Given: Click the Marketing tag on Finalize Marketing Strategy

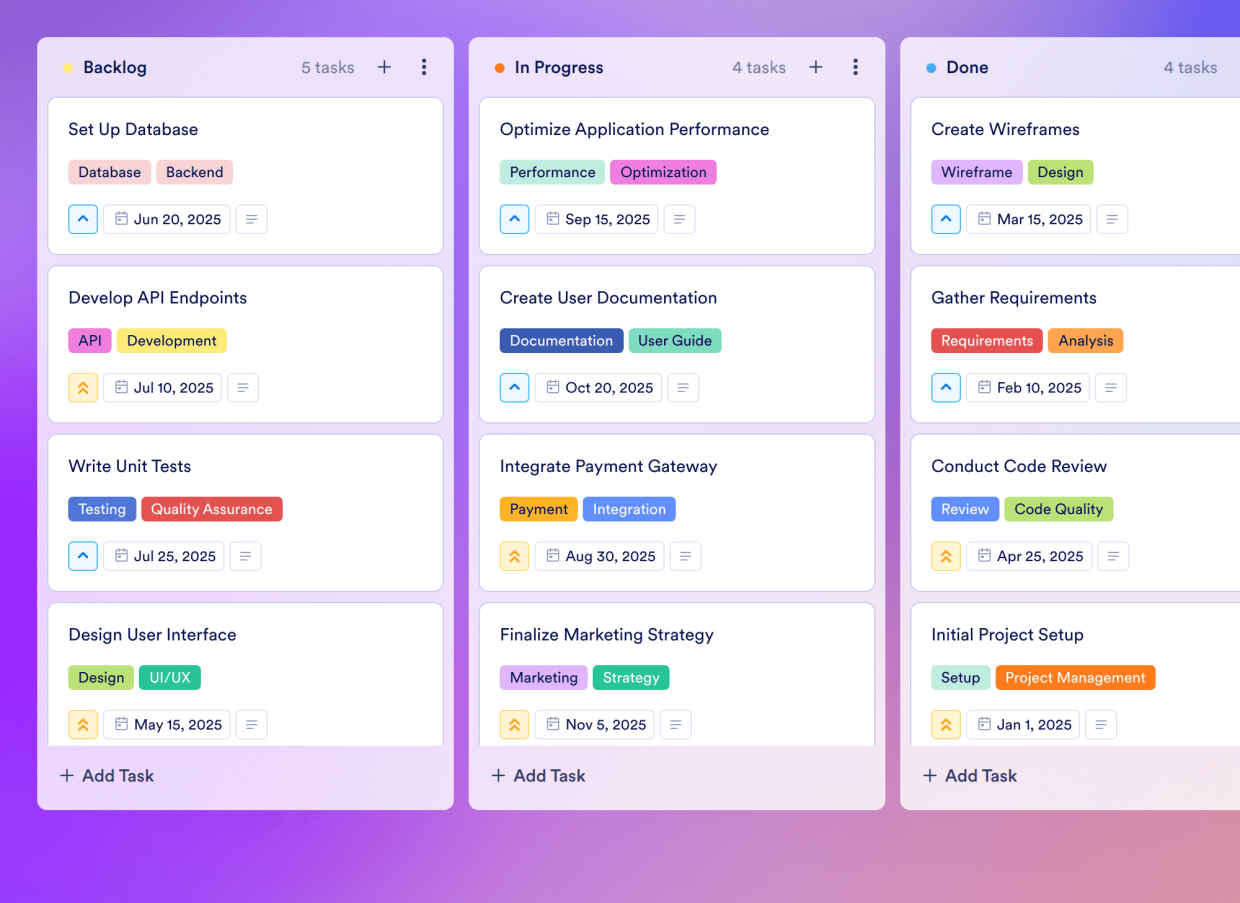Looking at the screenshot, I should pyautogui.click(x=543, y=677).
